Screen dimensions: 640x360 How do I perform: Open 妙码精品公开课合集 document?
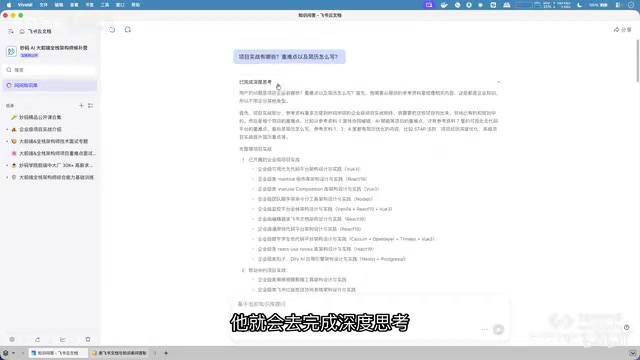[x=40, y=117]
